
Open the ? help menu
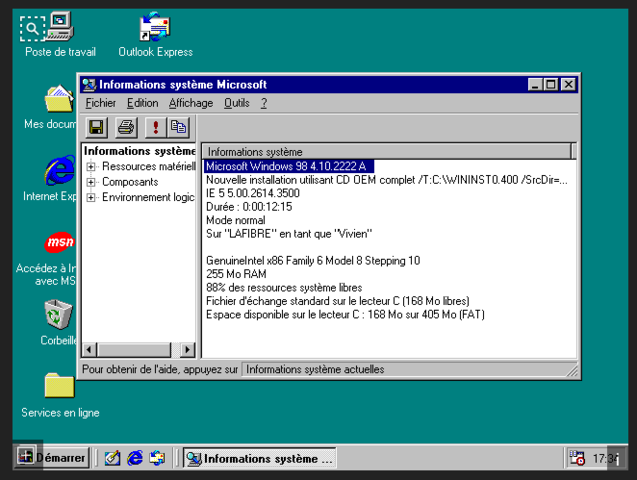(264, 103)
